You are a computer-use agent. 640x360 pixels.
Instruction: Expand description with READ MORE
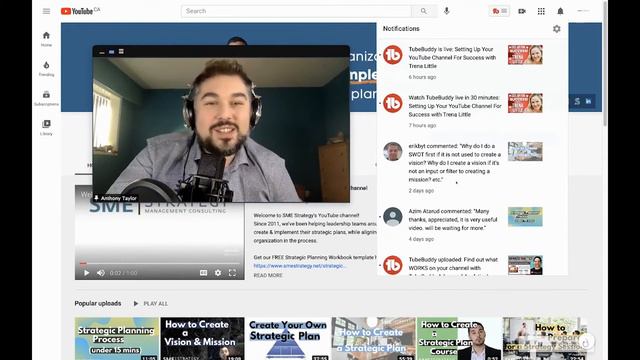click(x=268, y=276)
